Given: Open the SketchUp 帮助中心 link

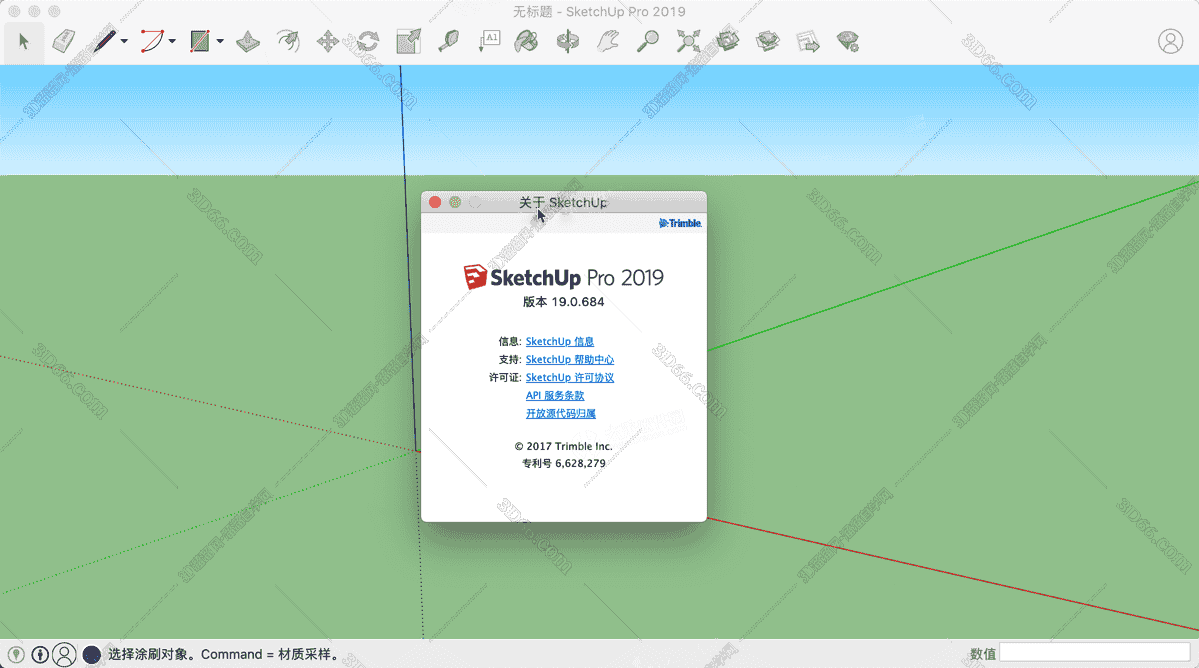Looking at the screenshot, I should [569, 360].
